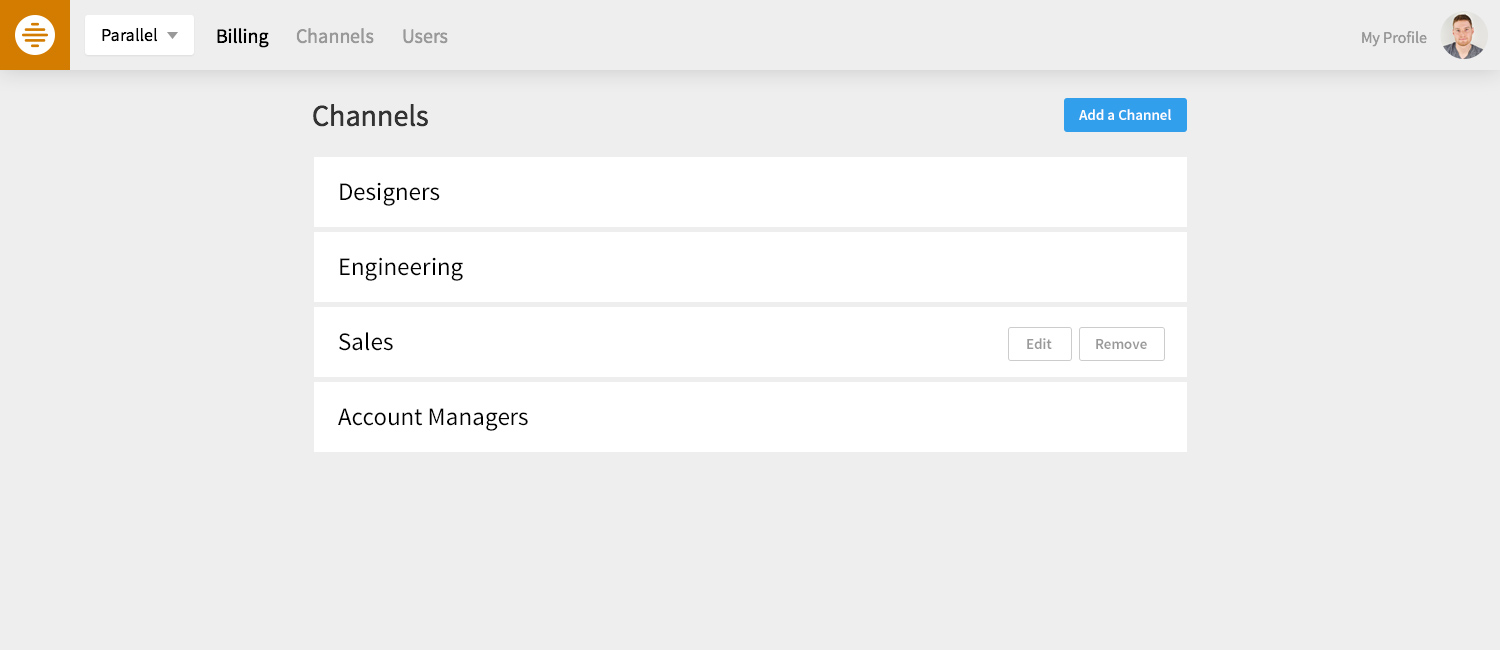The height and width of the screenshot is (650, 1500).
Task: Open the My Profile link
Action: [x=1393, y=37]
